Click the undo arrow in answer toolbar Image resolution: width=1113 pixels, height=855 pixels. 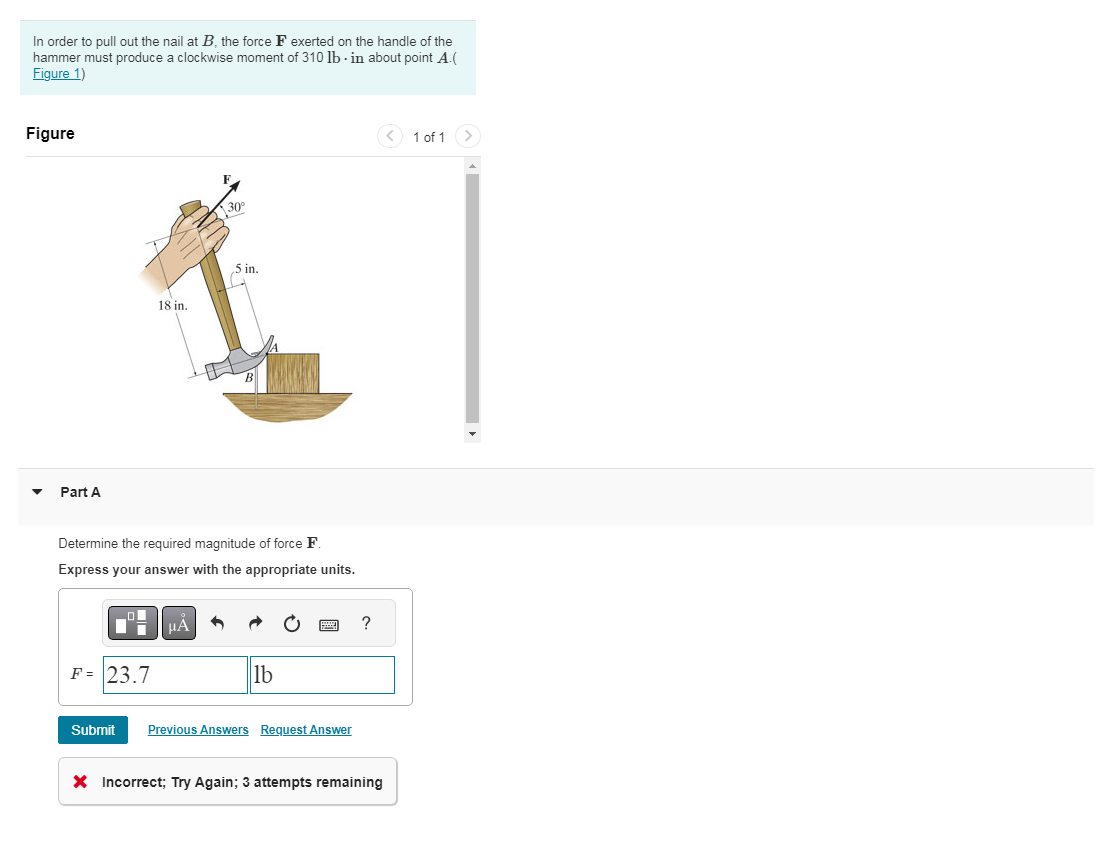pos(217,623)
